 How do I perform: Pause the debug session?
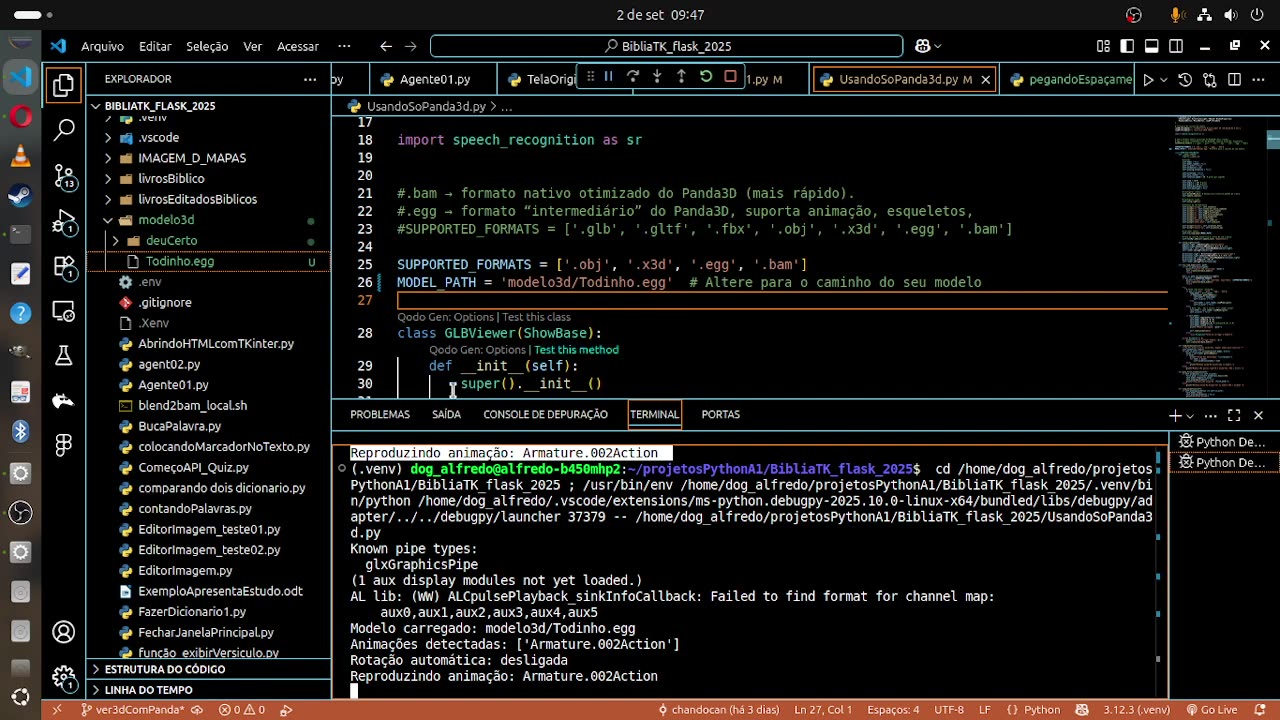coord(608,77)
